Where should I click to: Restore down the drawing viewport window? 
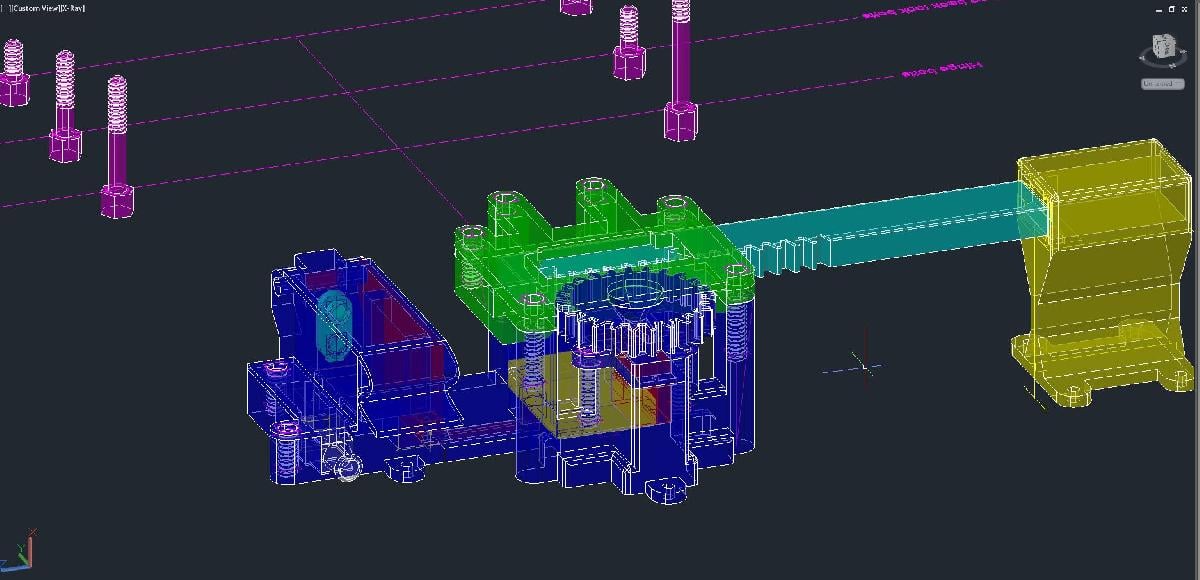tap(1170, 8)
